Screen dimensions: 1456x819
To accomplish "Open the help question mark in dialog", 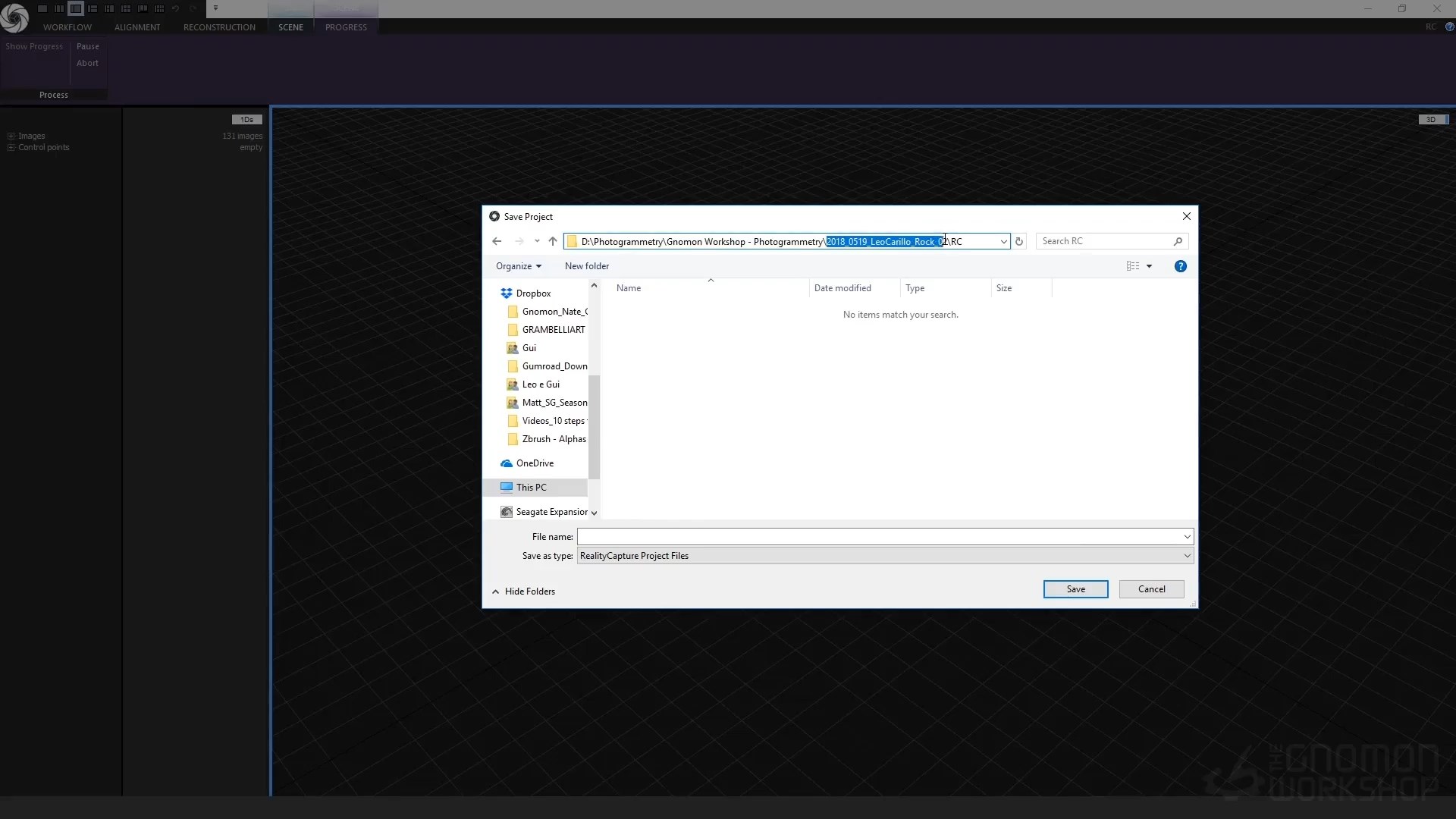I will click(x=1180, y=266).
